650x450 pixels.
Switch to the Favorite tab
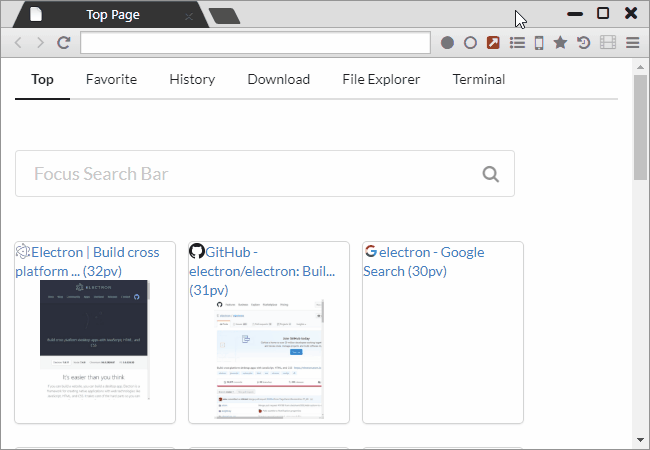111,79
